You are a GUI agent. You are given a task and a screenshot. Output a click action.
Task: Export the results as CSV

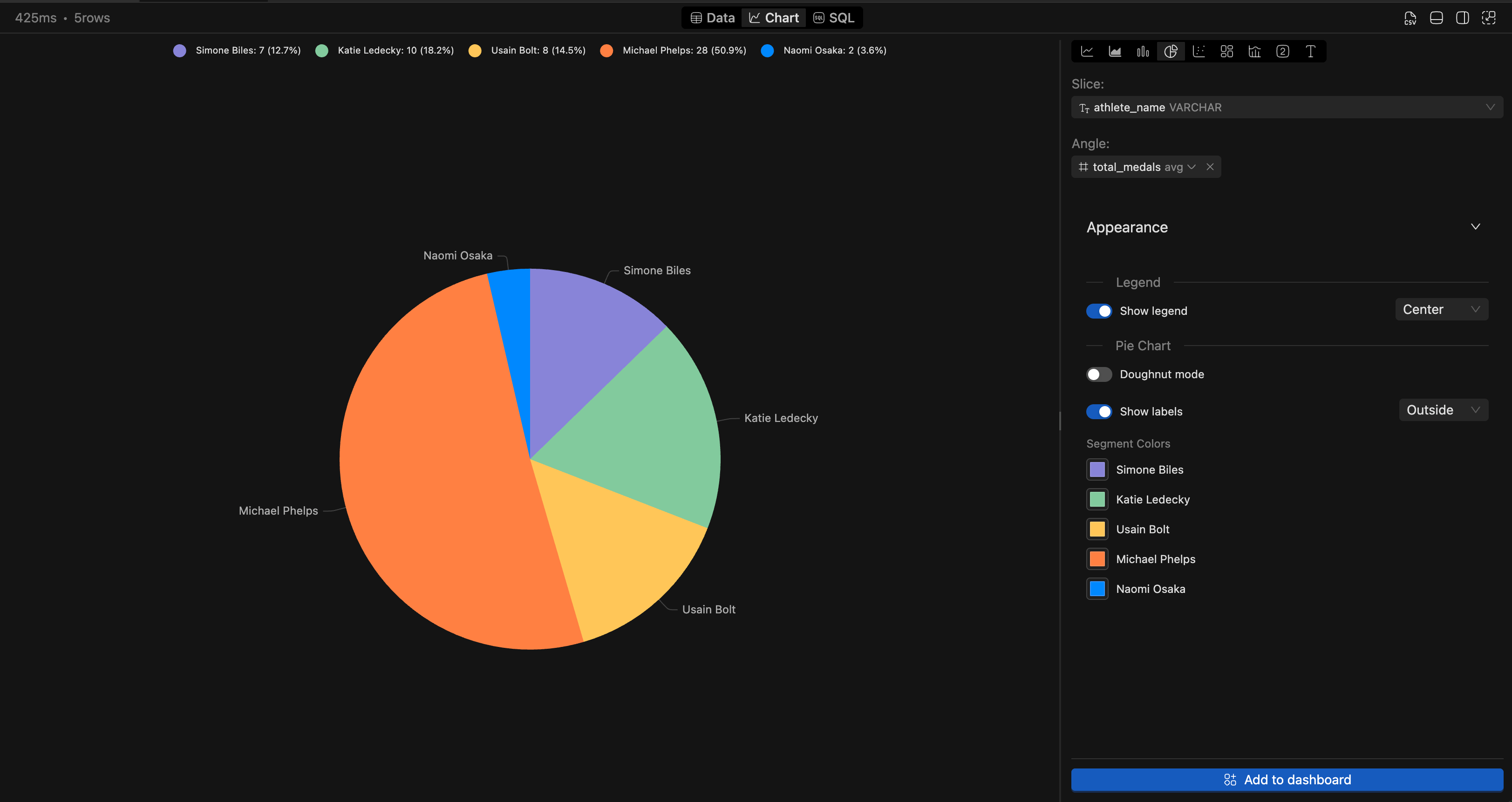1410,18
